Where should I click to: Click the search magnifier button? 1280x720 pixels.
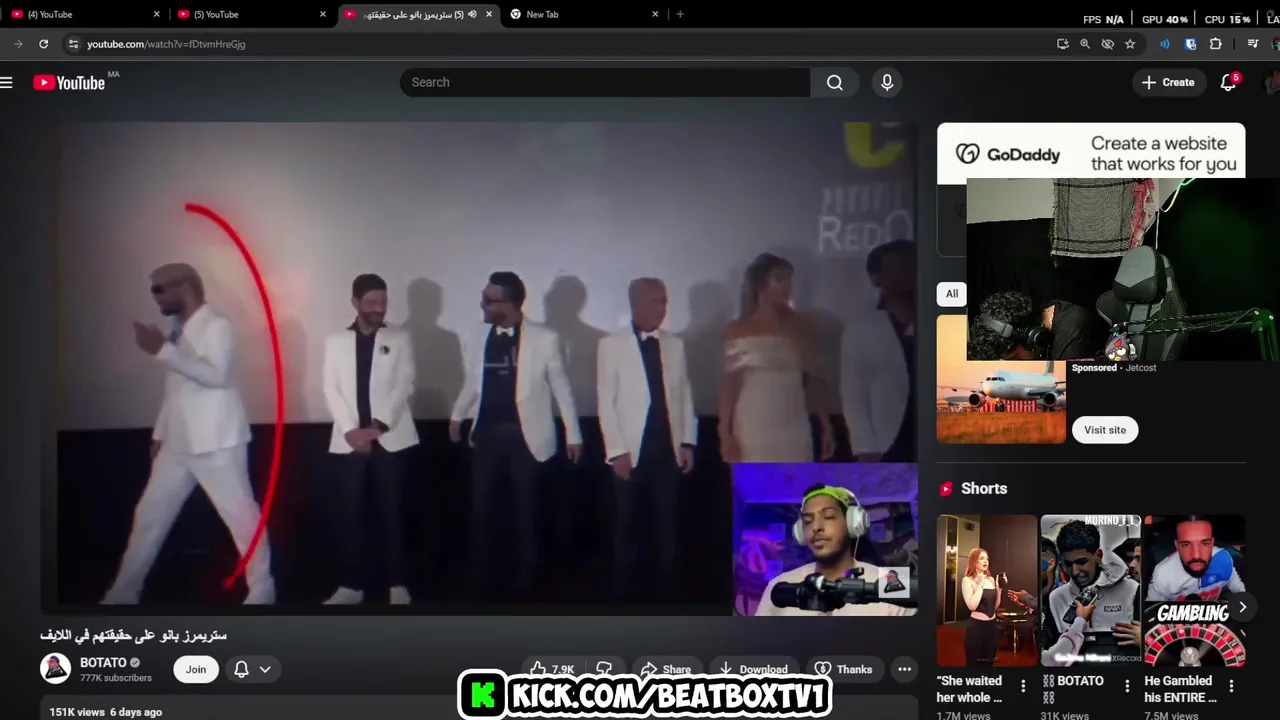pyautogui.click(x=835, y=82)
